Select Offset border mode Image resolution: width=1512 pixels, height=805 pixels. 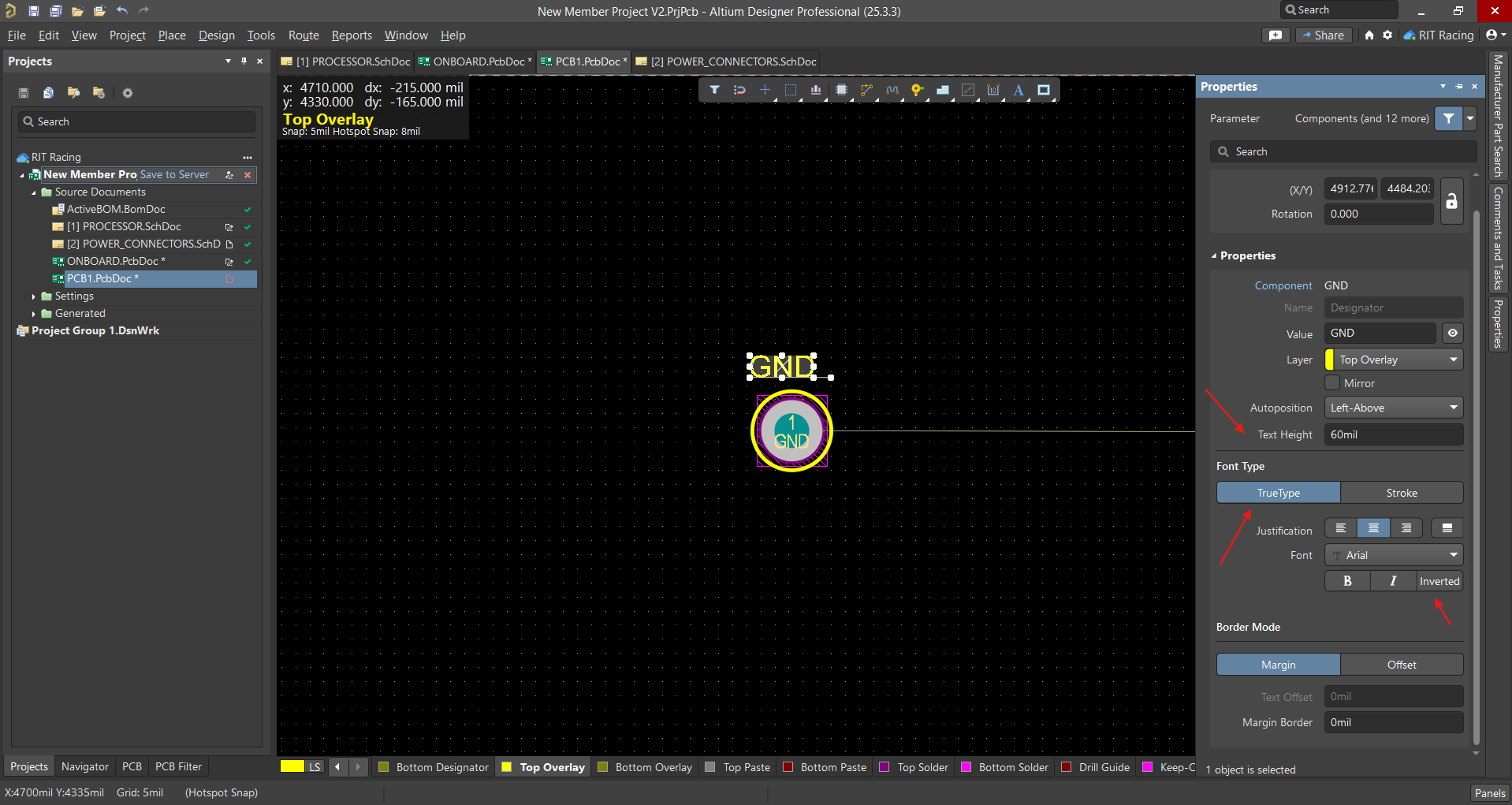click(x=1402, y=665)
